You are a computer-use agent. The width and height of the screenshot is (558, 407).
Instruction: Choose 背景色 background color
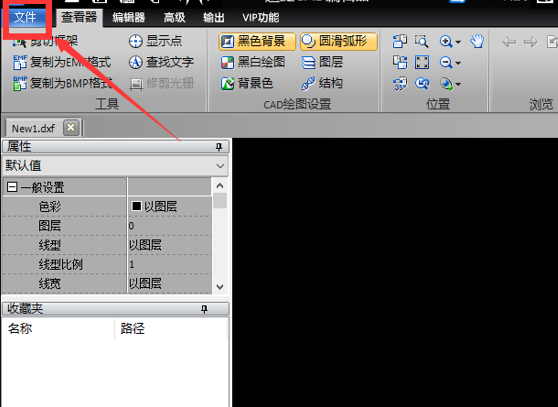[x=247, y=83]
